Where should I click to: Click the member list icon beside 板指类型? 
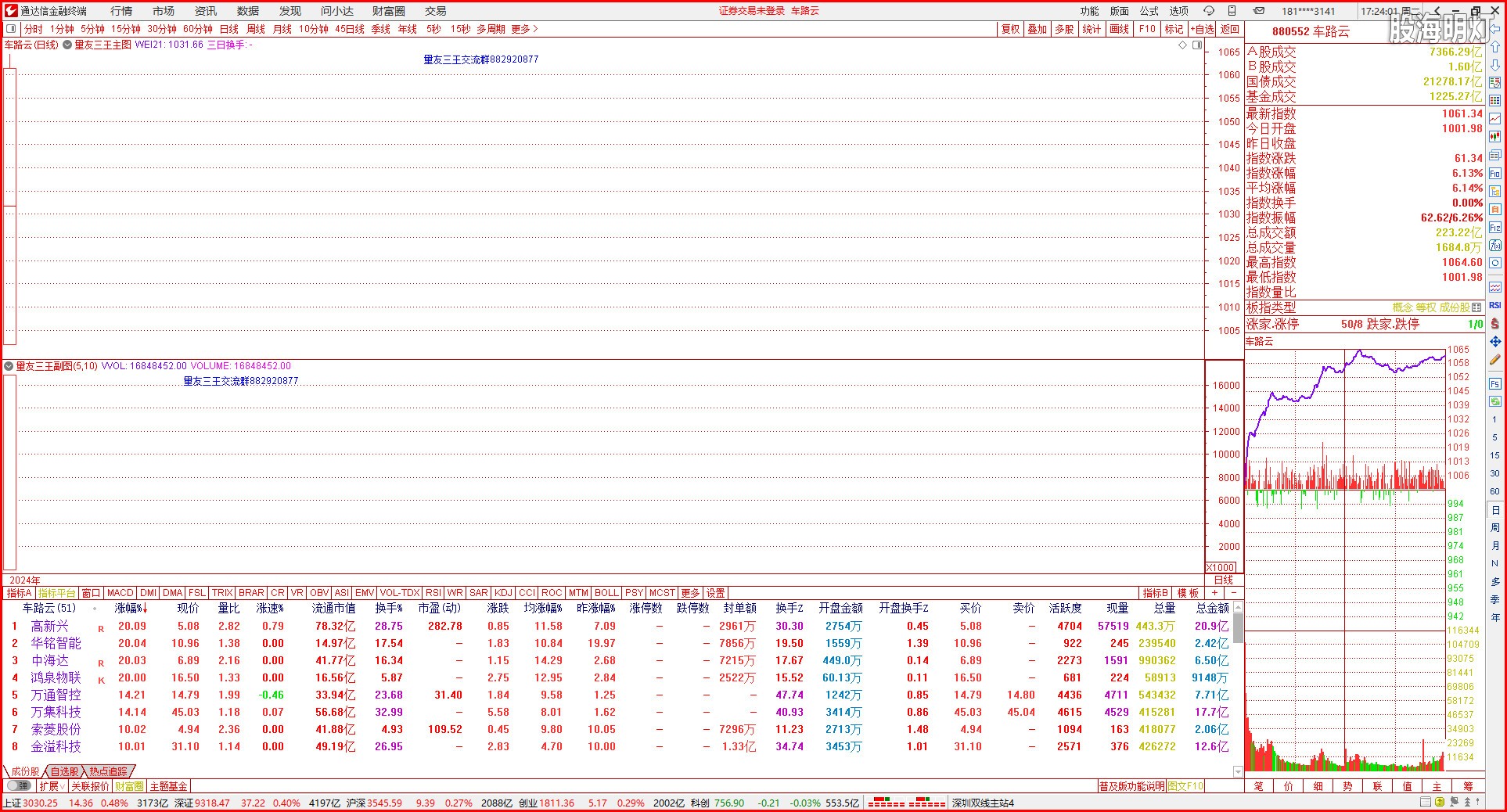tap(1476, 307)
